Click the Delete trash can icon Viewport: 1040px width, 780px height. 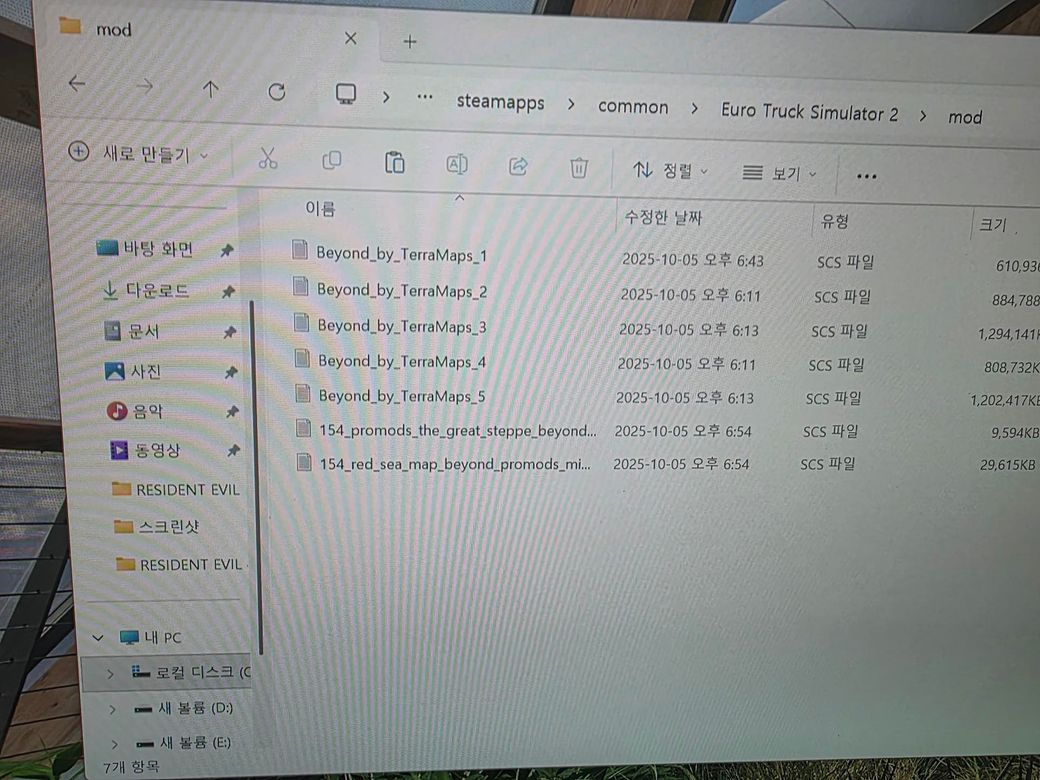[x=579, y=168]
